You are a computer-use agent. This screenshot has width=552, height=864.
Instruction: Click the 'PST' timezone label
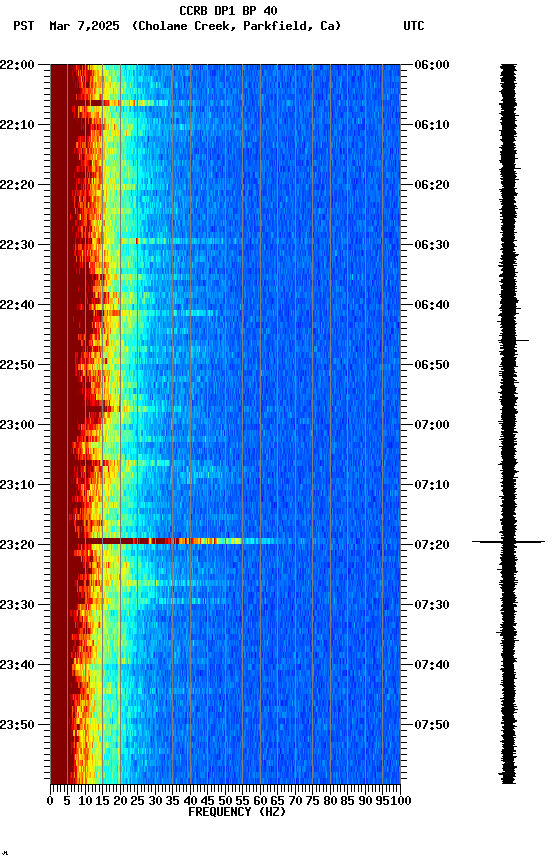click(24, 26)
